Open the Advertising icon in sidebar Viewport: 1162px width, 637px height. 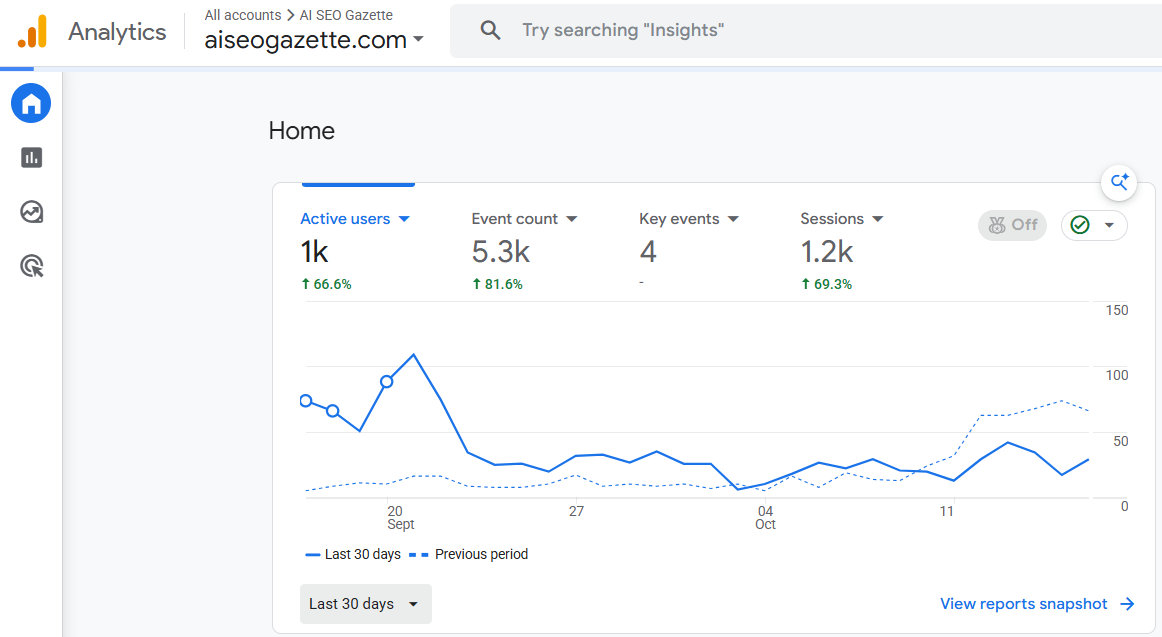[31, 266]
